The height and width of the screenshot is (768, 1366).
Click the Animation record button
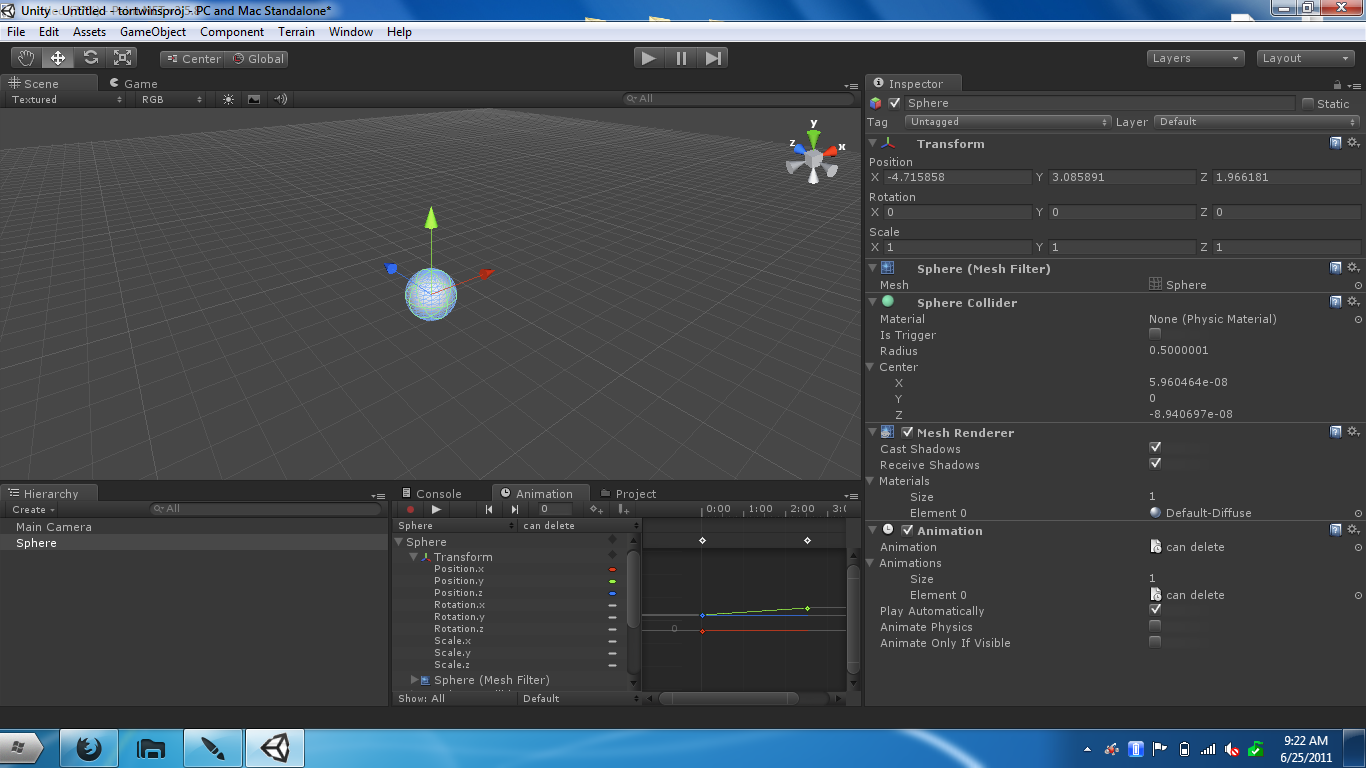410,509
